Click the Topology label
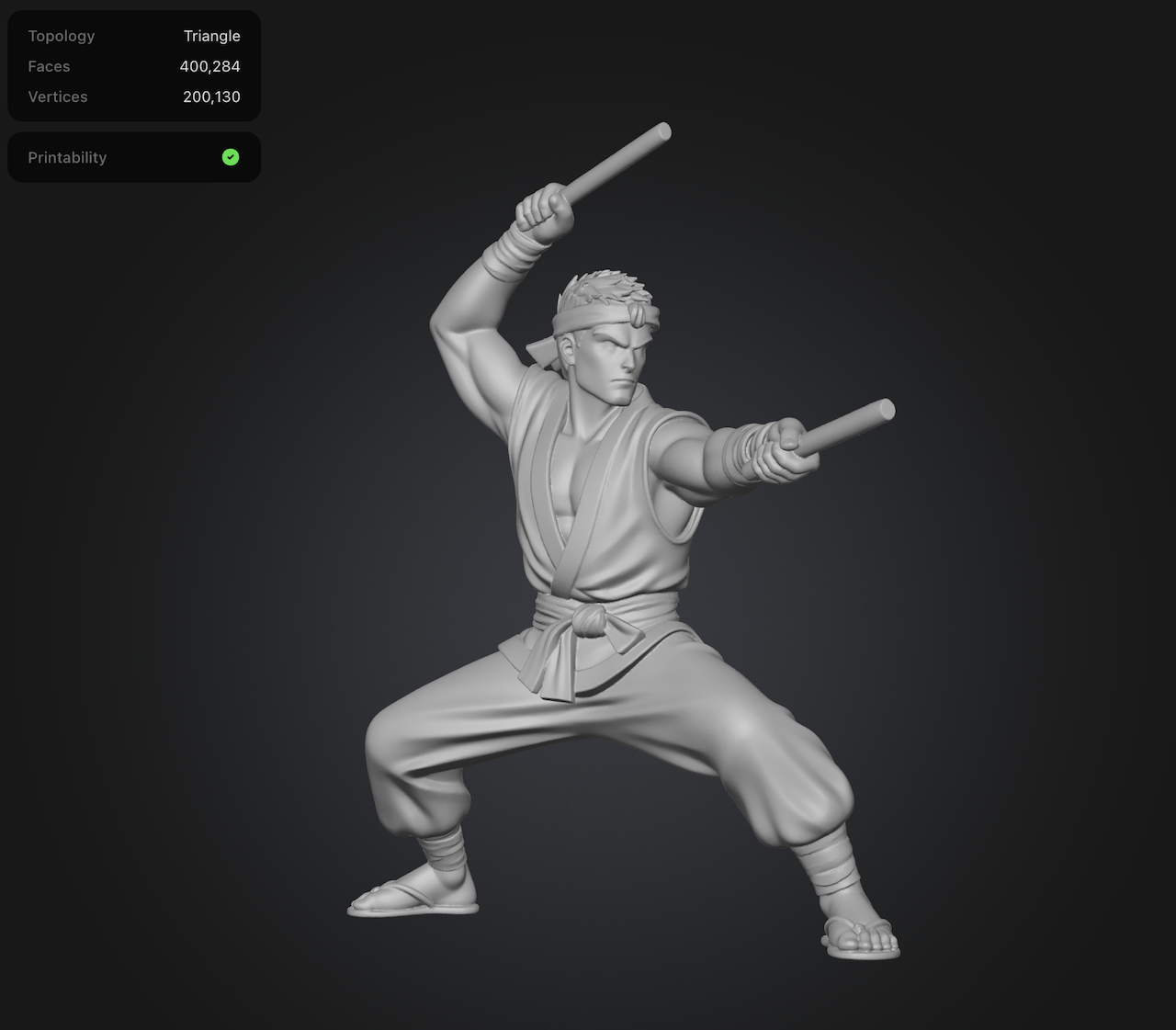This screenshot has height=1030, width=1176. (61, 36)
